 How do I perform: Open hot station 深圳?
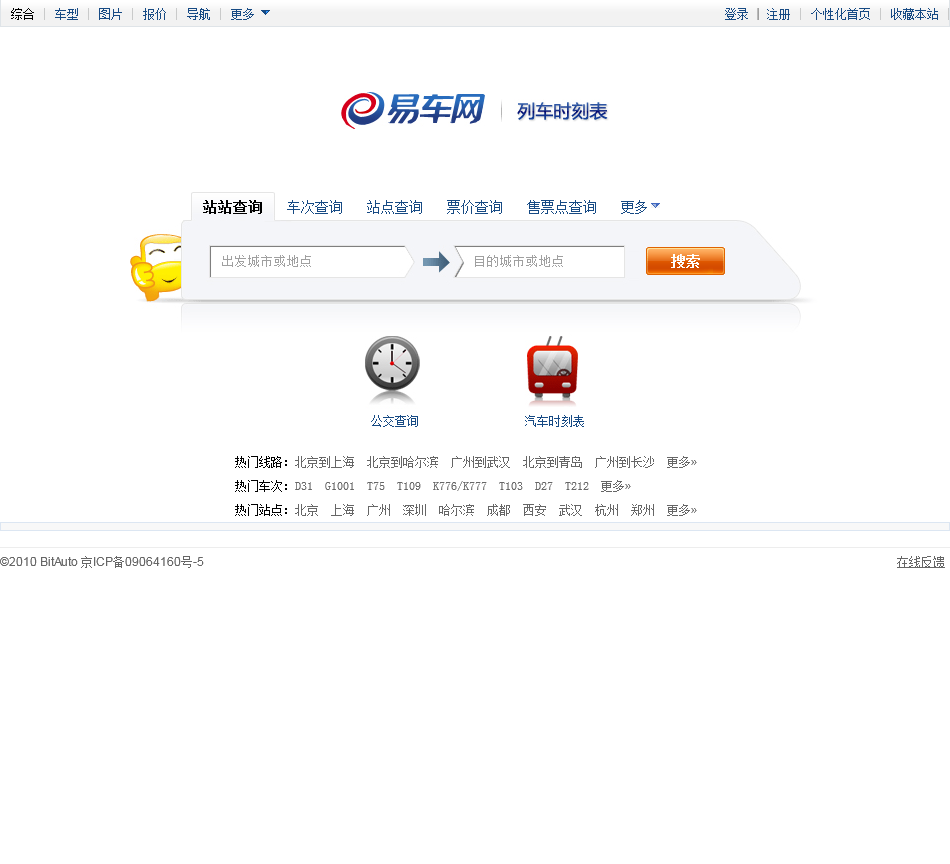point(414,510)
